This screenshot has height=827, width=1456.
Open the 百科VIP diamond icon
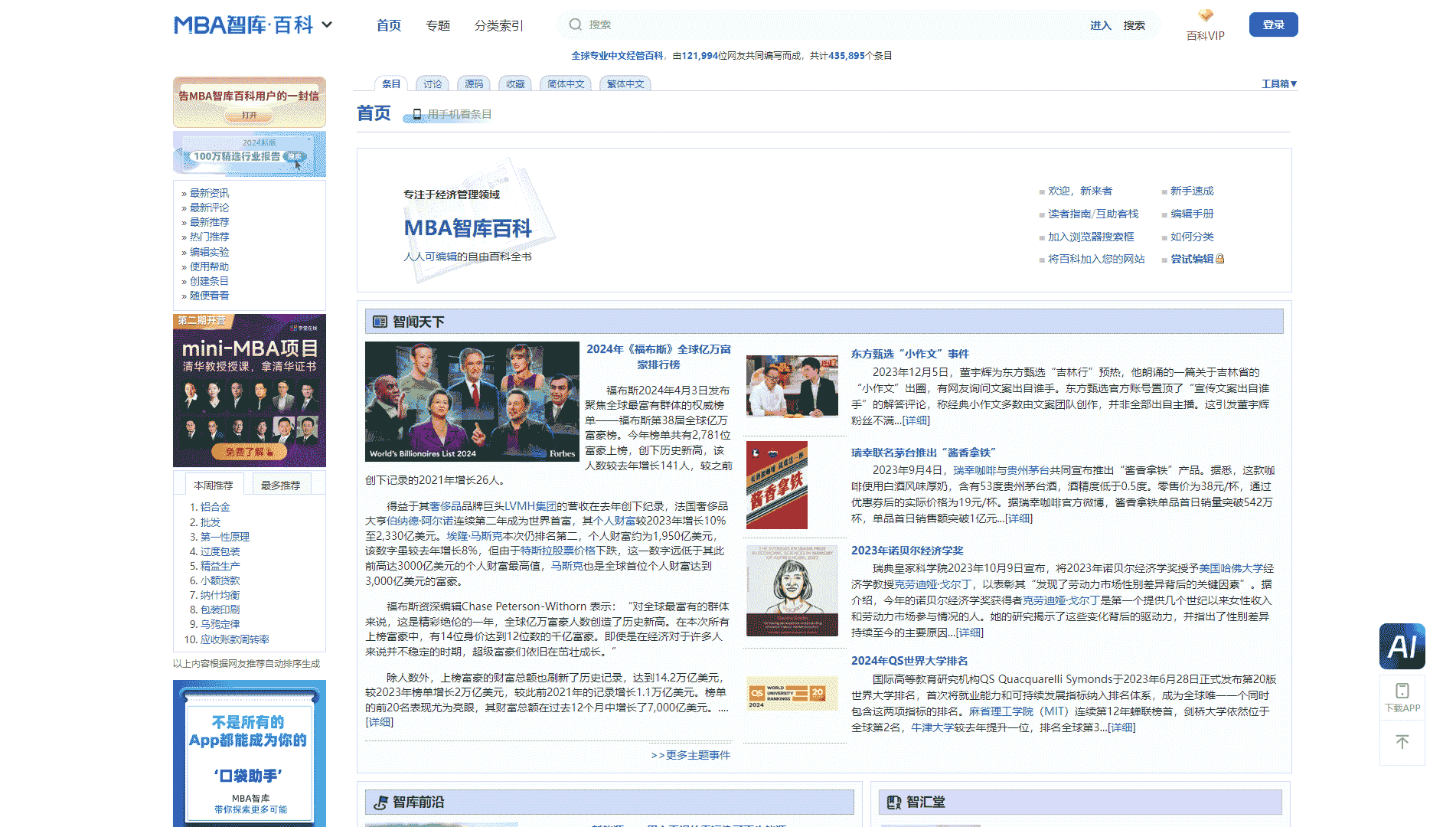tap(1206, 15)
